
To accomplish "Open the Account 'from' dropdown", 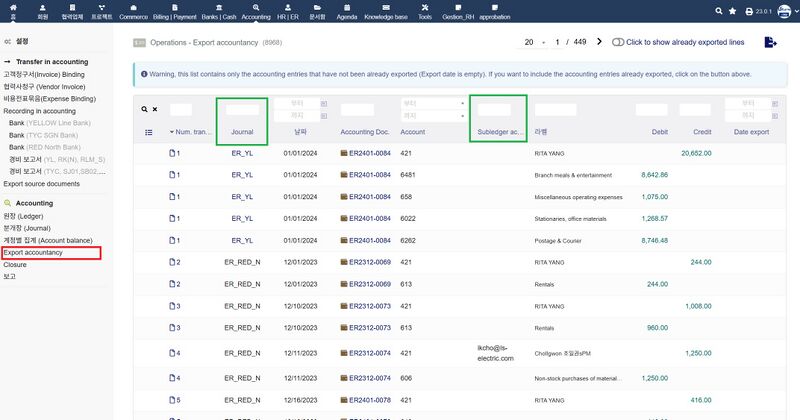I will [x=433, y=103].
